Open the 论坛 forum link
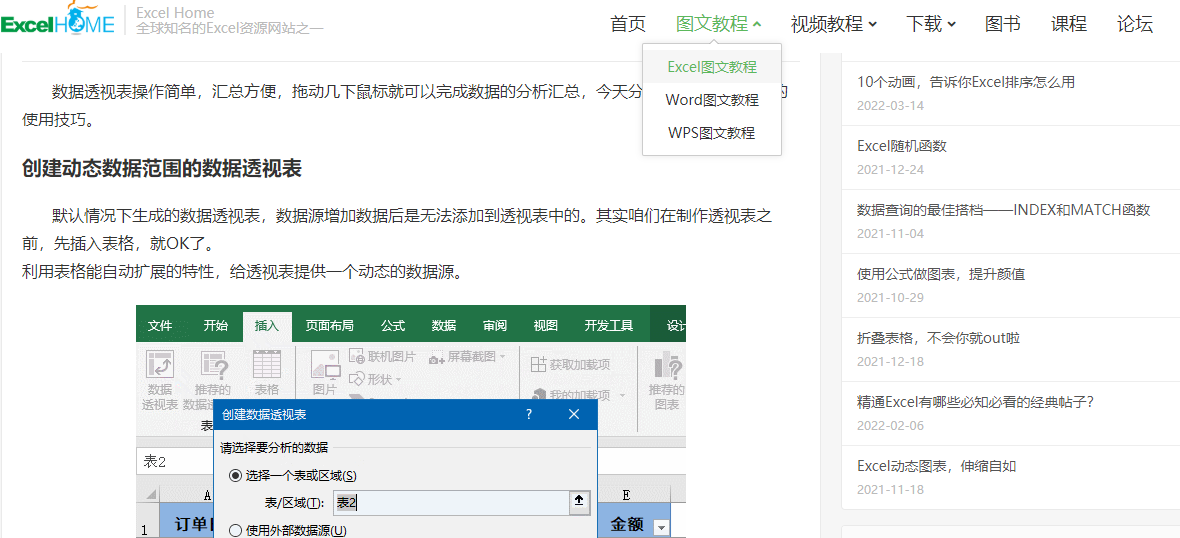This screenshot has width=1180, height=538. [x=1135, y=24]
